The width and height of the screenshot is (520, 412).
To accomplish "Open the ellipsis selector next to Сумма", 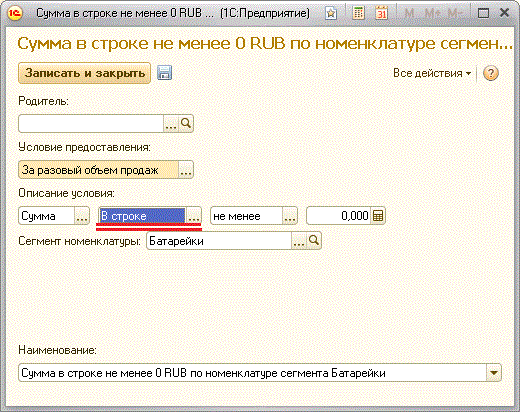I will tap(82, 216).
